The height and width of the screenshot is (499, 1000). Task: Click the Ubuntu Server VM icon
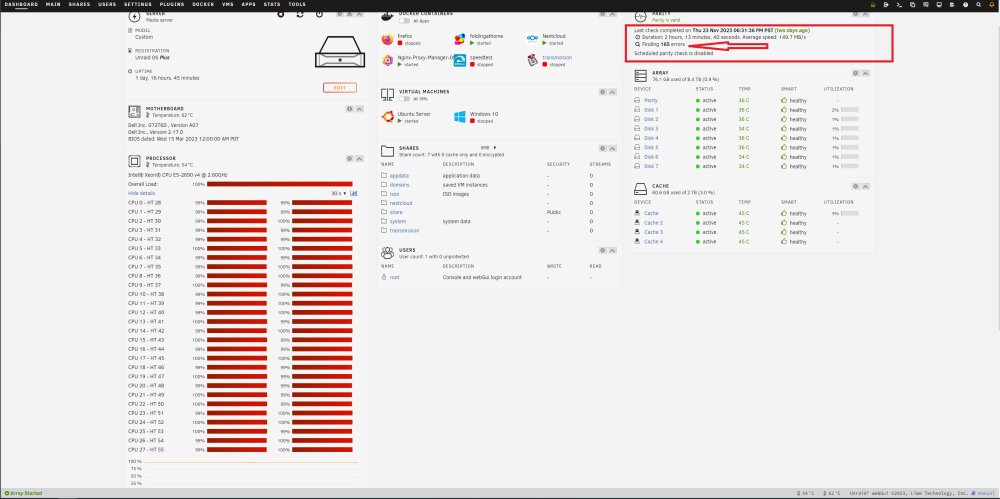point(387,117)
